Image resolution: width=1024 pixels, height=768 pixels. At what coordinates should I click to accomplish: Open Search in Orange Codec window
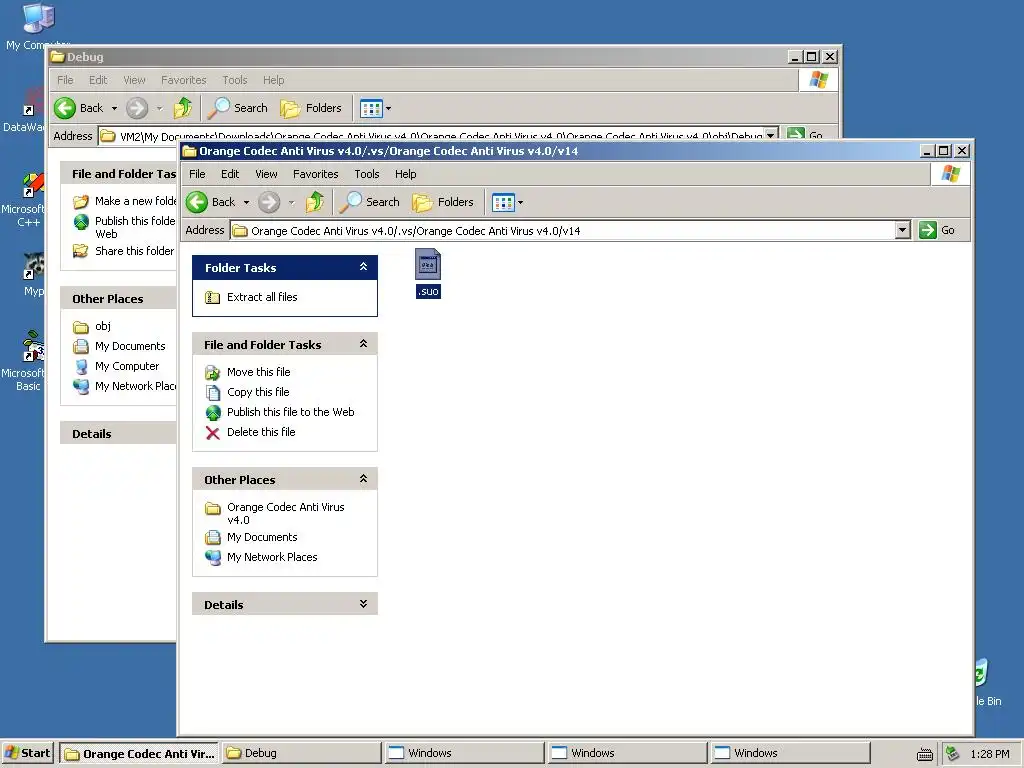pyautogui.click(x=370, y=202)
